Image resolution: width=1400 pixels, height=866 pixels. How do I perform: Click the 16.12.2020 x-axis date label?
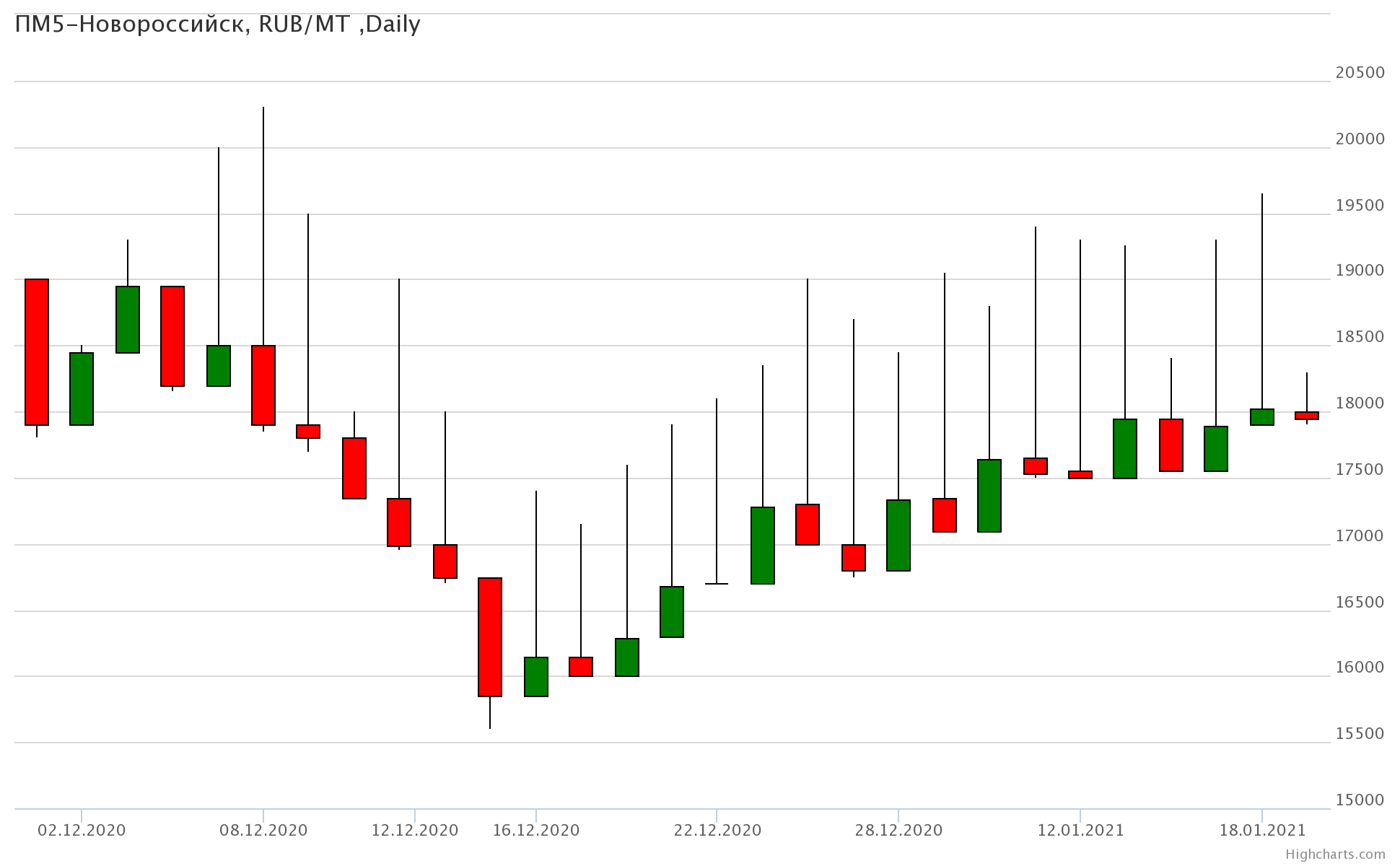pyautogui.click(x=536, y=831)
